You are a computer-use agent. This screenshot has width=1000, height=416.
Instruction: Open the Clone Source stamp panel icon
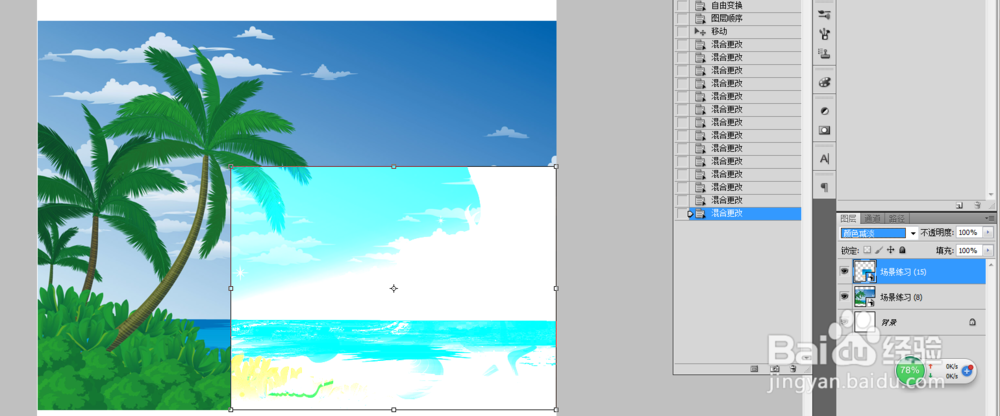(824, 54)
